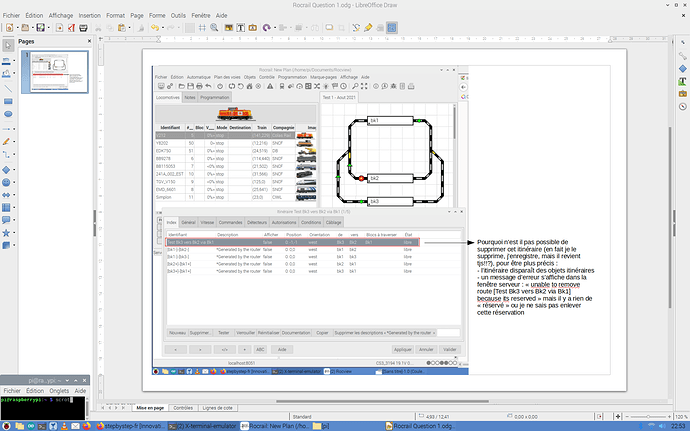Select page 1 thumbnail in Pages panel

55,72
